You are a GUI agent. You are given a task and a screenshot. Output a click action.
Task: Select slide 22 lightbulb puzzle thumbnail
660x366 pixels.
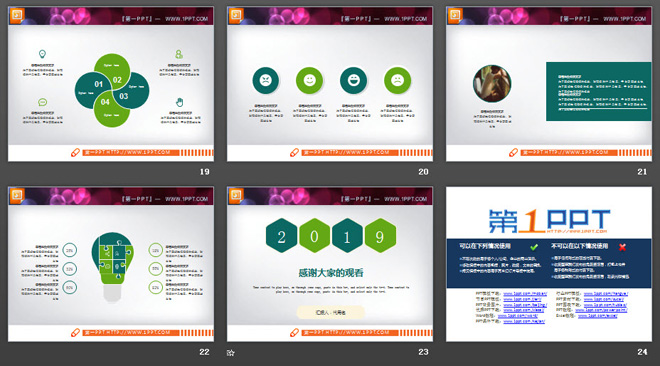111,264
